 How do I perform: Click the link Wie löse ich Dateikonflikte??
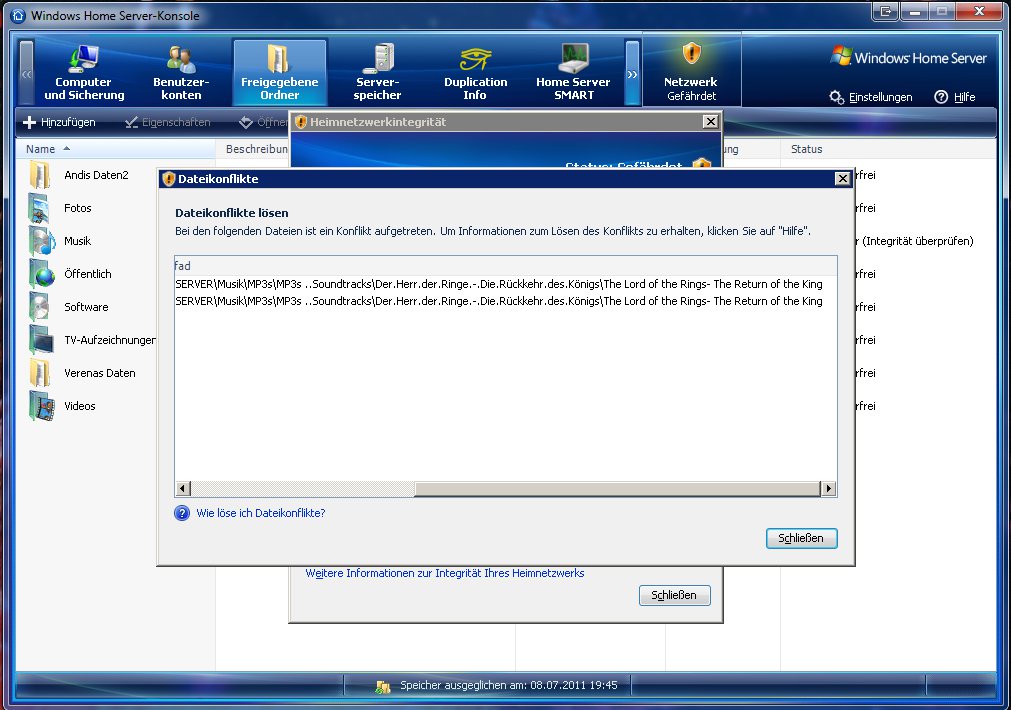[260, 513]
